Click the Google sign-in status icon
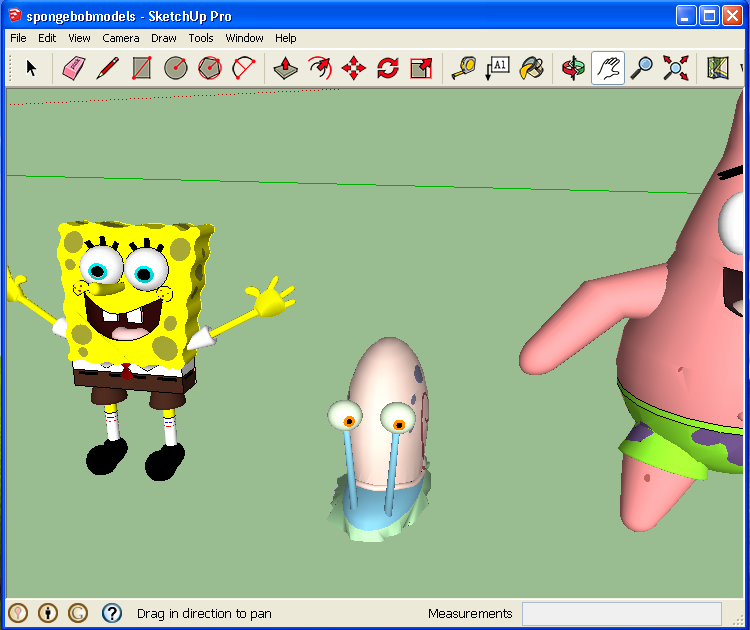The height and width of the screenshot is (630, 750). click(78, 613)
